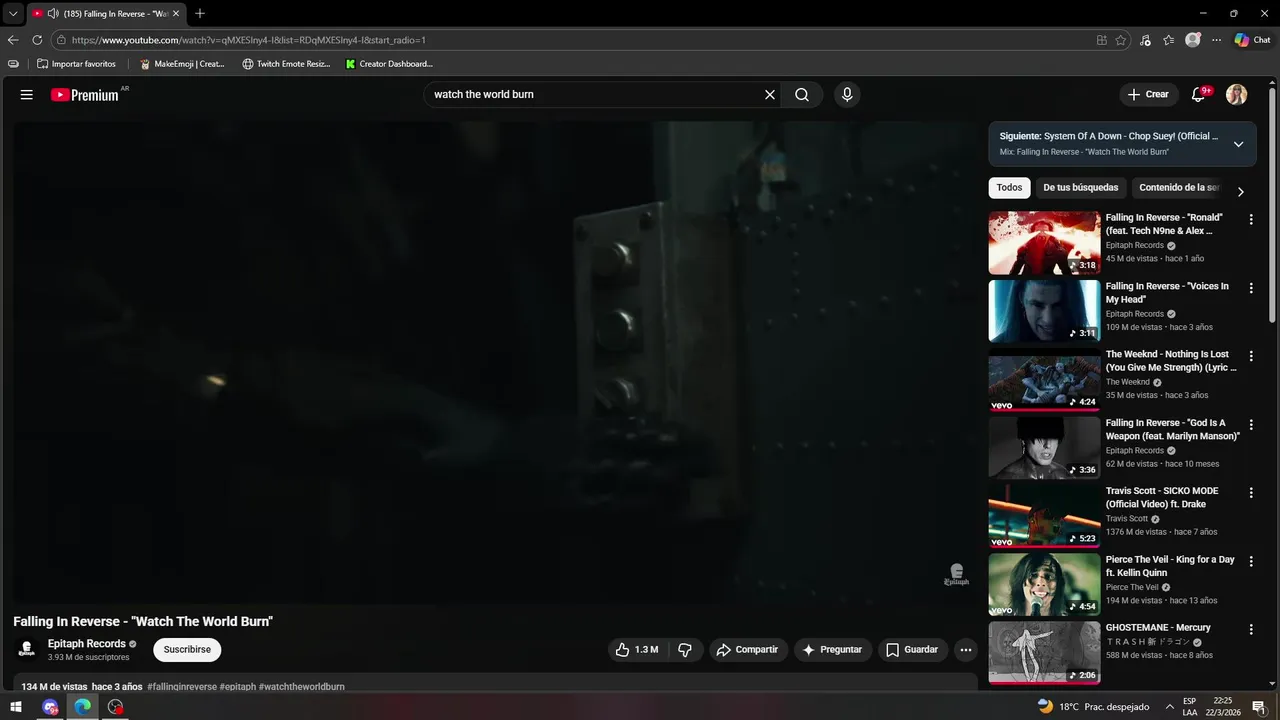Open "Importar favoritos" bookmark
Image resolution: width=1280 pixels, height=720 pixels.
coord(76,64)
